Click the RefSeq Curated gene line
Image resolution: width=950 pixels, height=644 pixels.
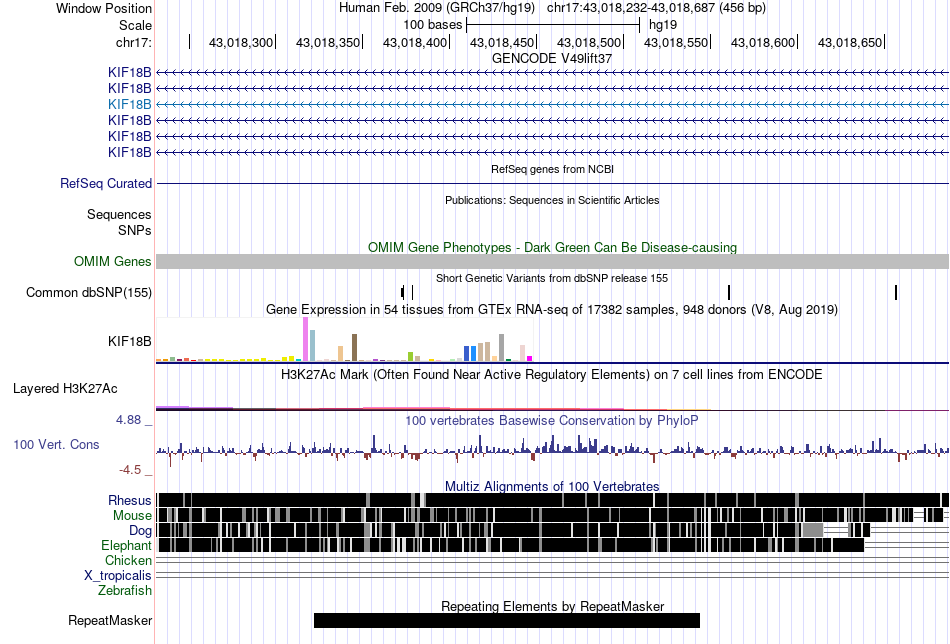click(552, 183)
